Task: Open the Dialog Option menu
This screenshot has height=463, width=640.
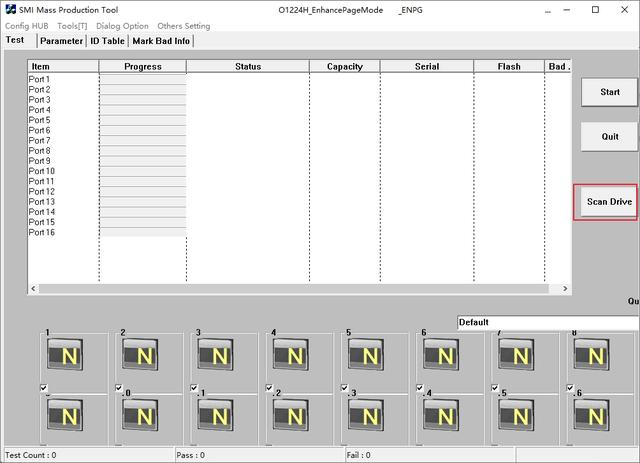Action: click(122, 26)
